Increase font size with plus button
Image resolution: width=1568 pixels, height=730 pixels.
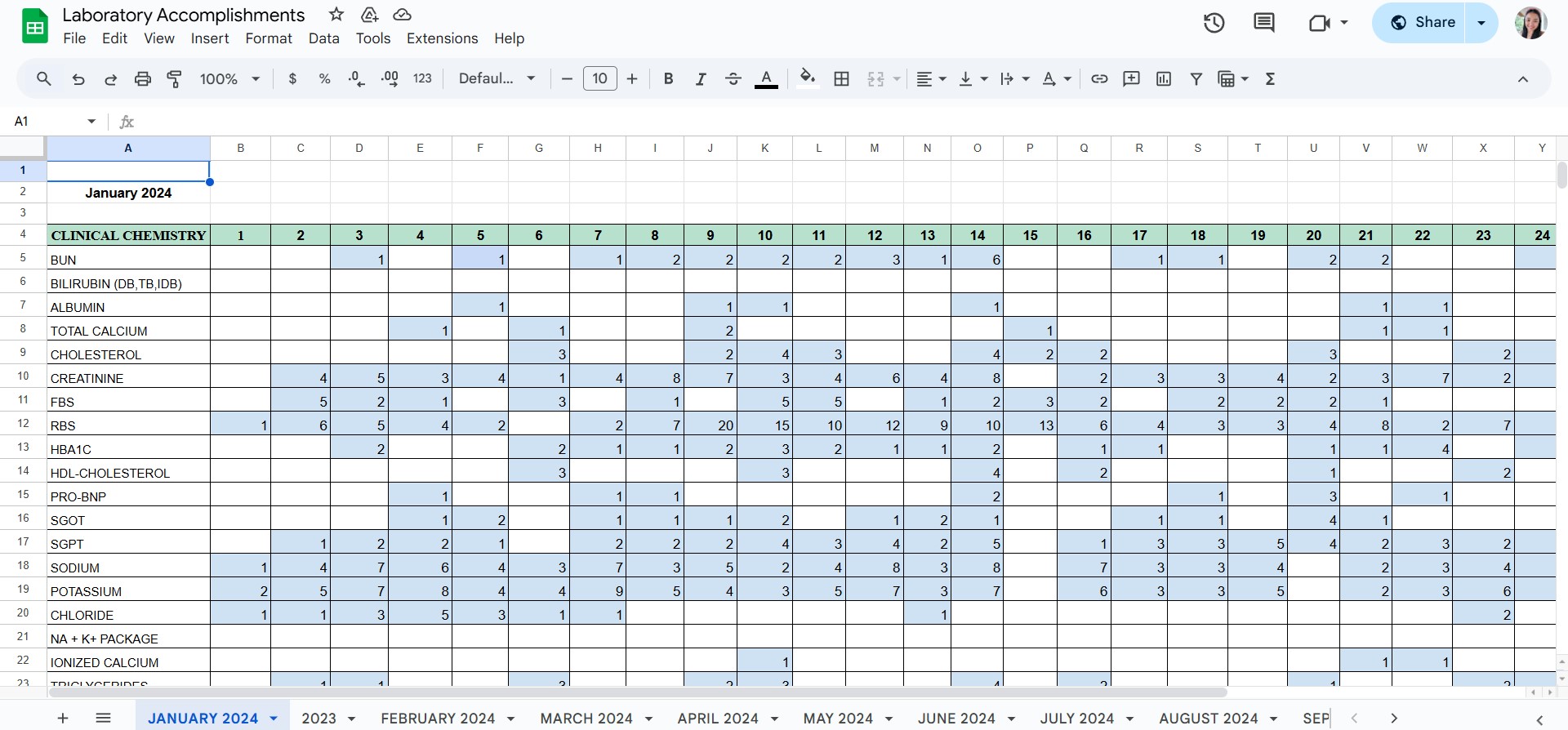[632, 79]
